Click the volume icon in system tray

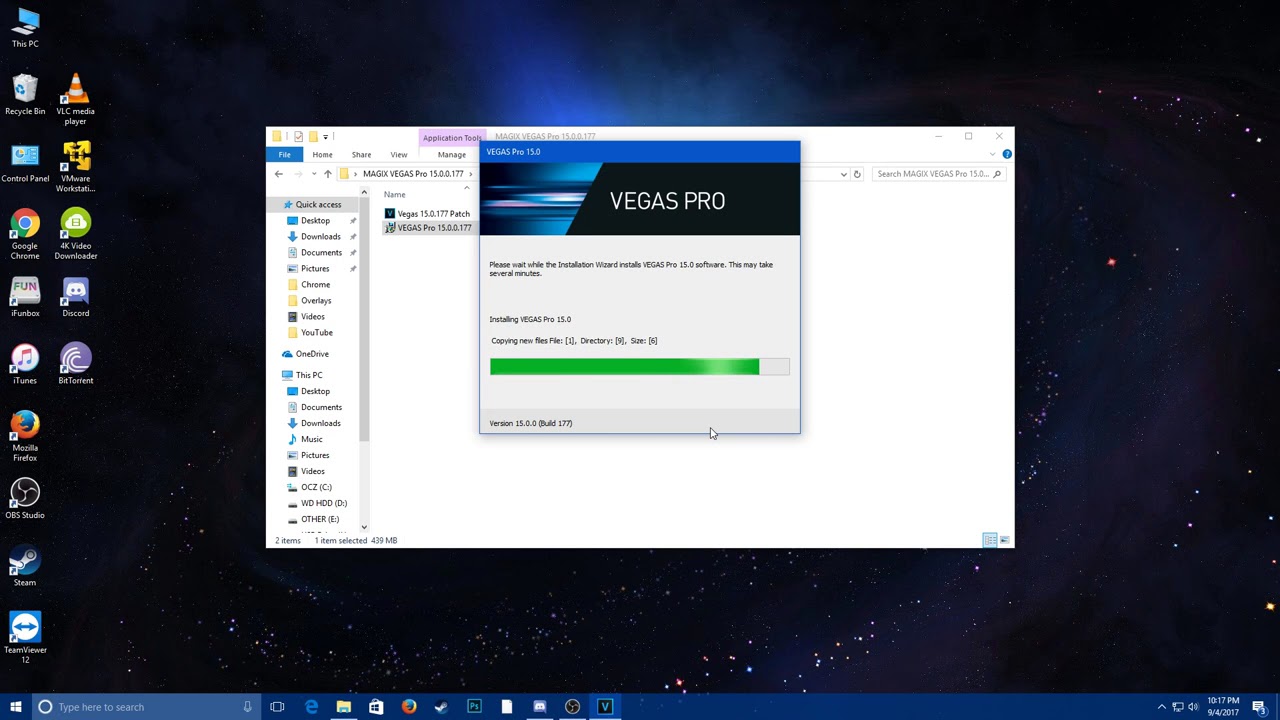point(1193,707)
